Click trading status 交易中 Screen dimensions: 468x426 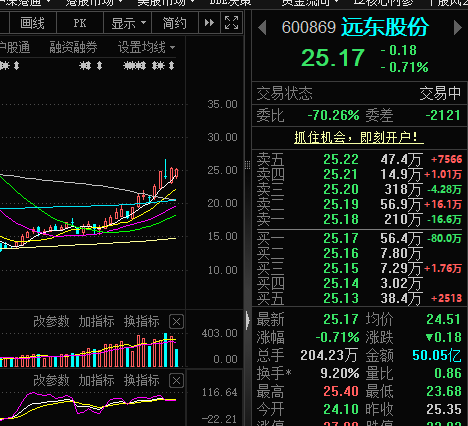tap(440, 93)
